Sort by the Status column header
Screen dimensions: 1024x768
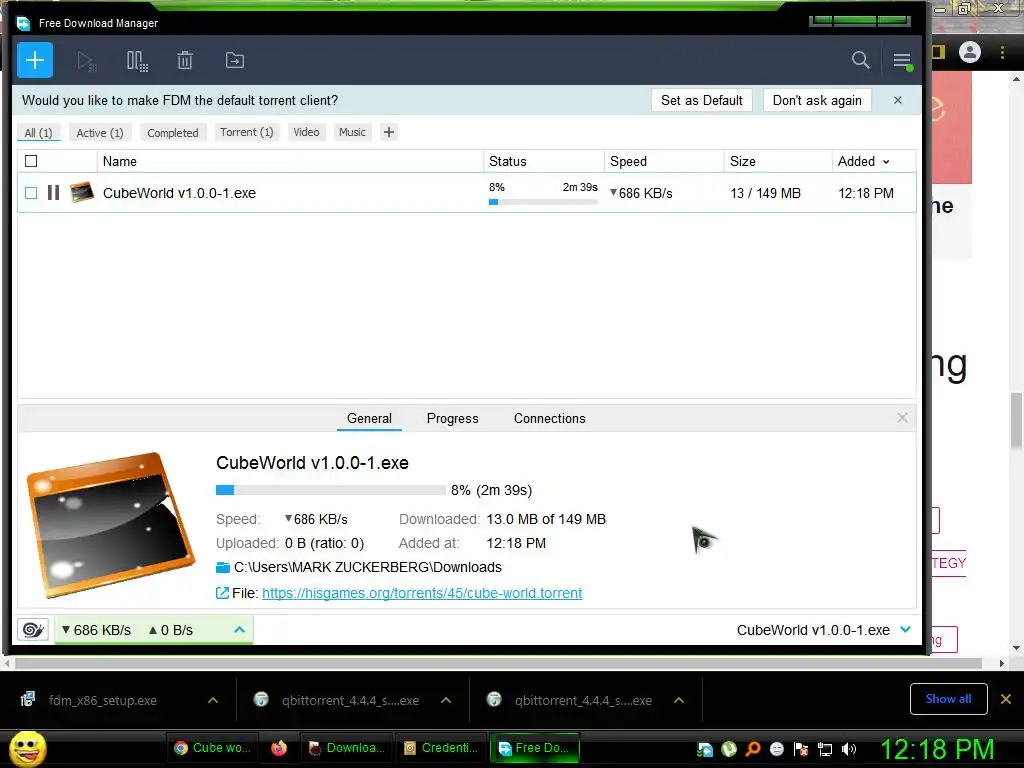(543, 161)
